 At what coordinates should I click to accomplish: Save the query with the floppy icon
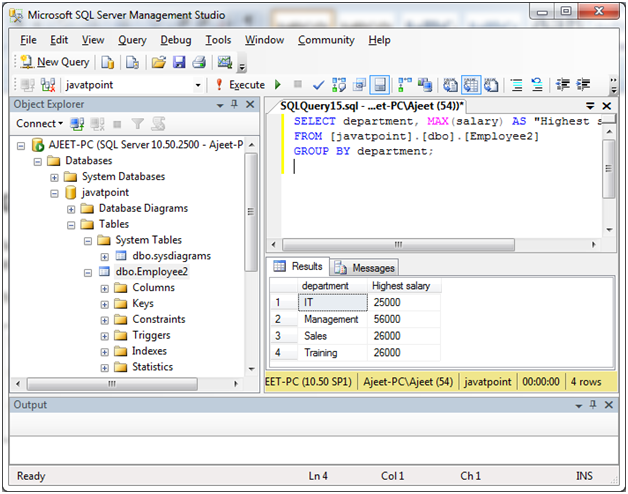click(x=179, y=62)
